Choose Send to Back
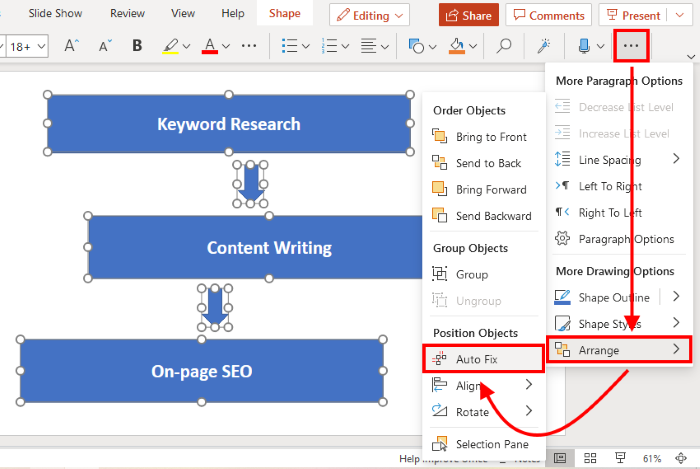Screen dimensions: 700x469 [483, 163]
